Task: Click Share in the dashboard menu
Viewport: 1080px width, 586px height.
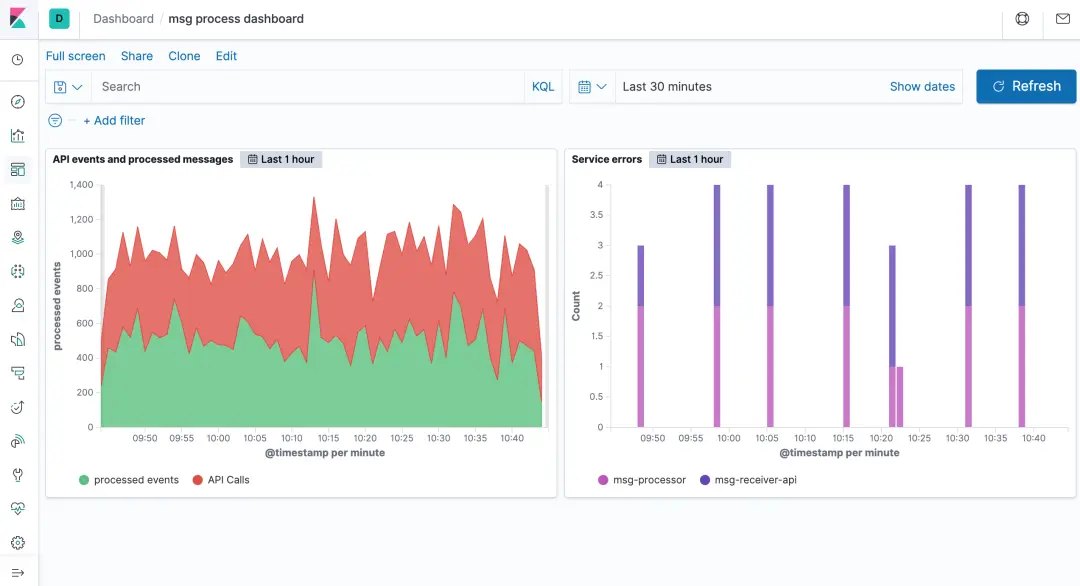Action: point(137,56)
